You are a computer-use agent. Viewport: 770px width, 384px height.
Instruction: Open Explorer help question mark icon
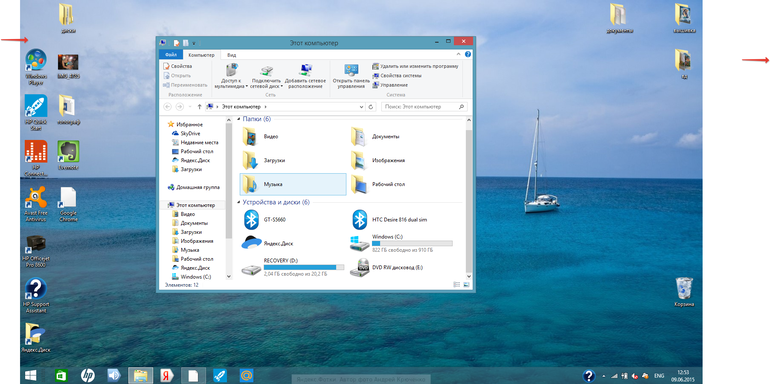(468, 55)
